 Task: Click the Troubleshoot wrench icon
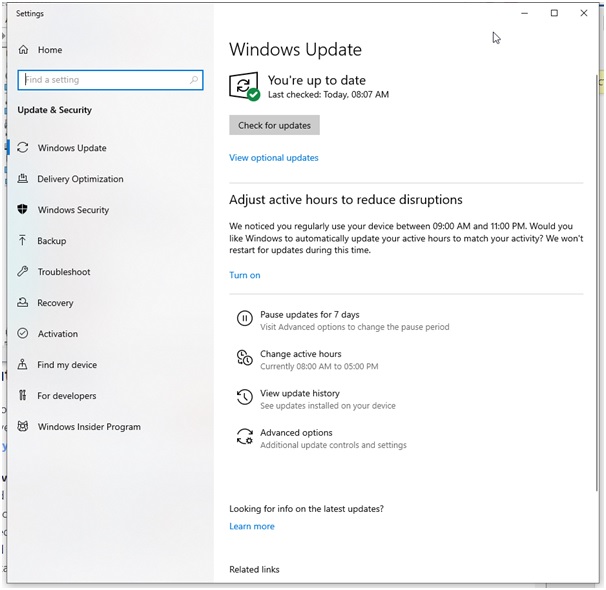23,272
